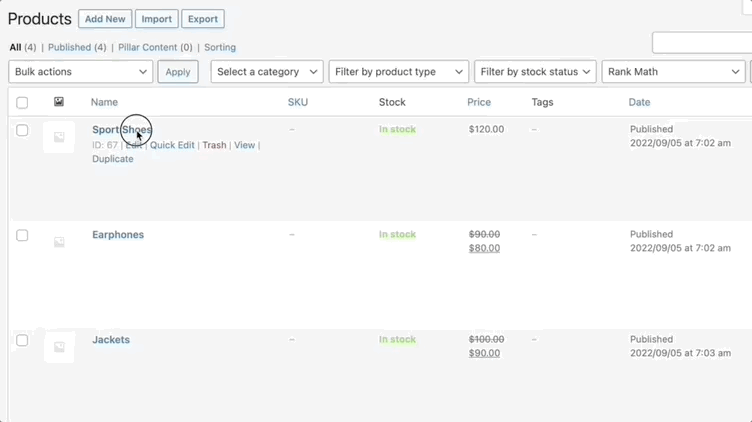Image resolution: width=752 pixels, height=422 pixels.
Task: Click the Stock column header
Action: point(392,102)
